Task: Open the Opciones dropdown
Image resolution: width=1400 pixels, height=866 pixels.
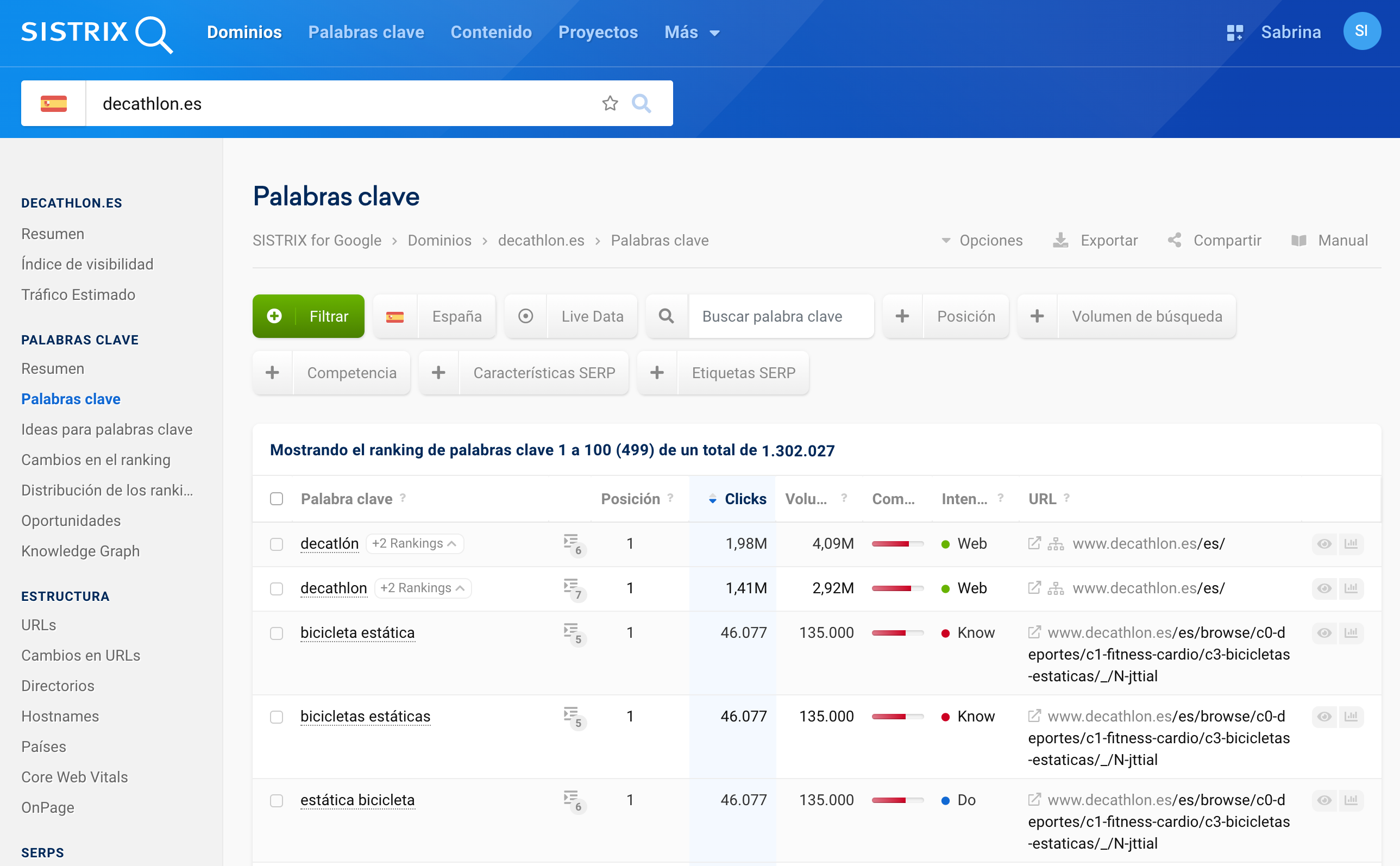Action: 982,240
